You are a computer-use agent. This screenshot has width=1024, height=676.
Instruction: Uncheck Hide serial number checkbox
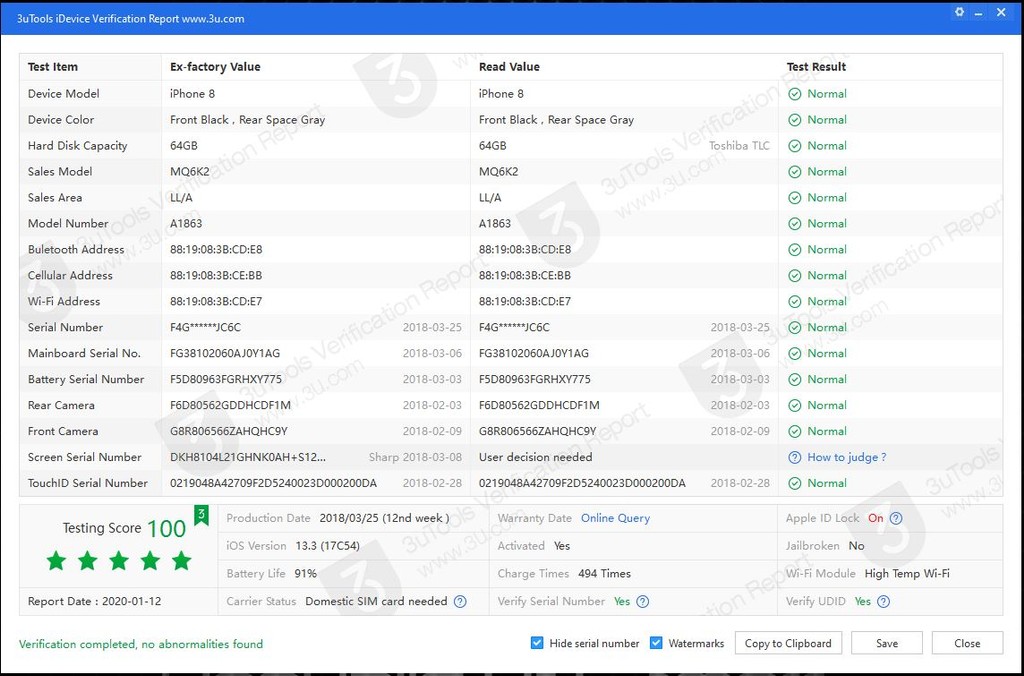click(x=537, y=643)
